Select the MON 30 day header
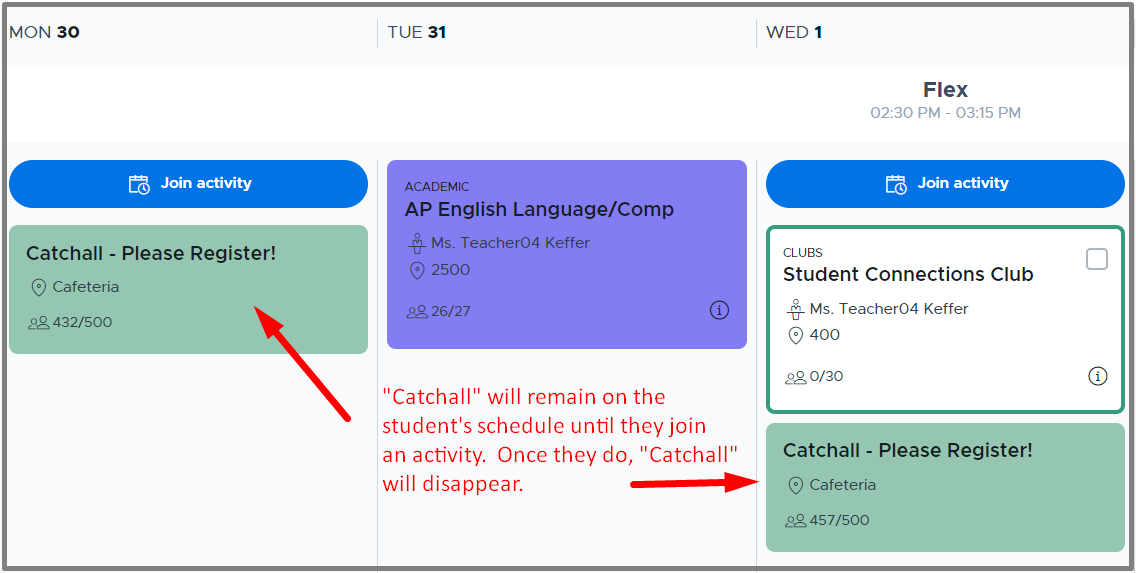The height and width of the screenshot is (573, 1136). click(44, 33)
